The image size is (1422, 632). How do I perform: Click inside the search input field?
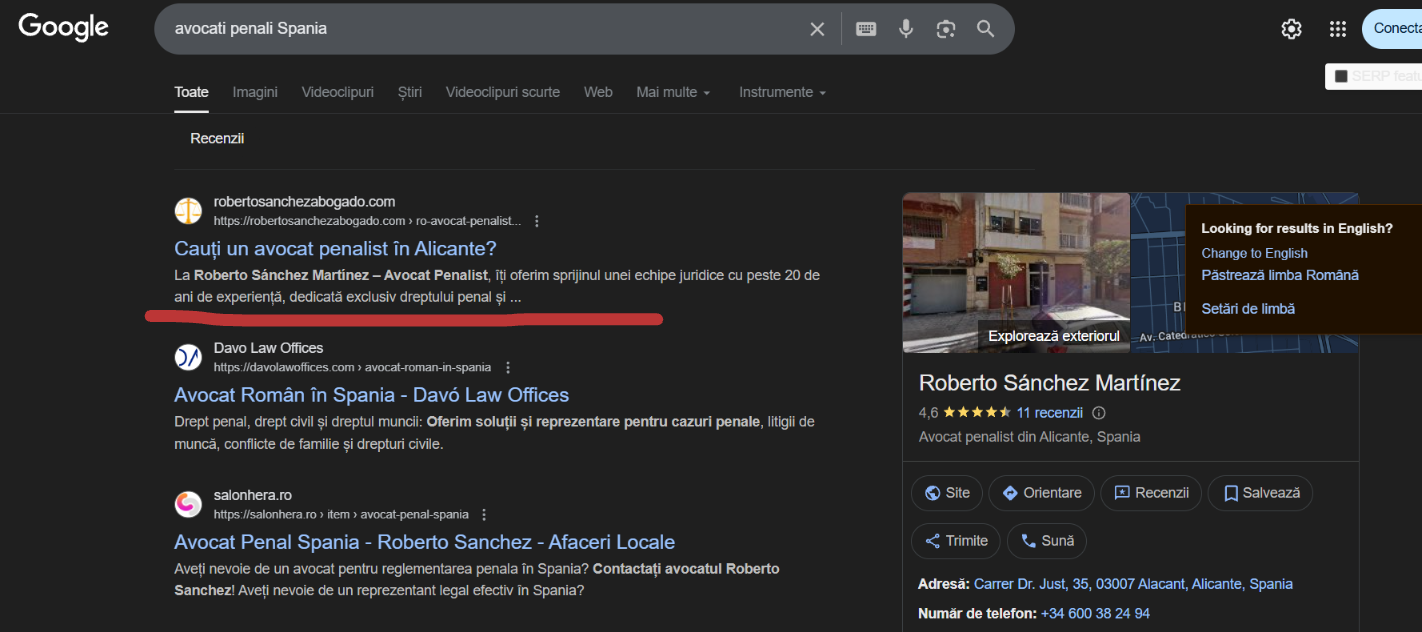[x=480, y=29]
